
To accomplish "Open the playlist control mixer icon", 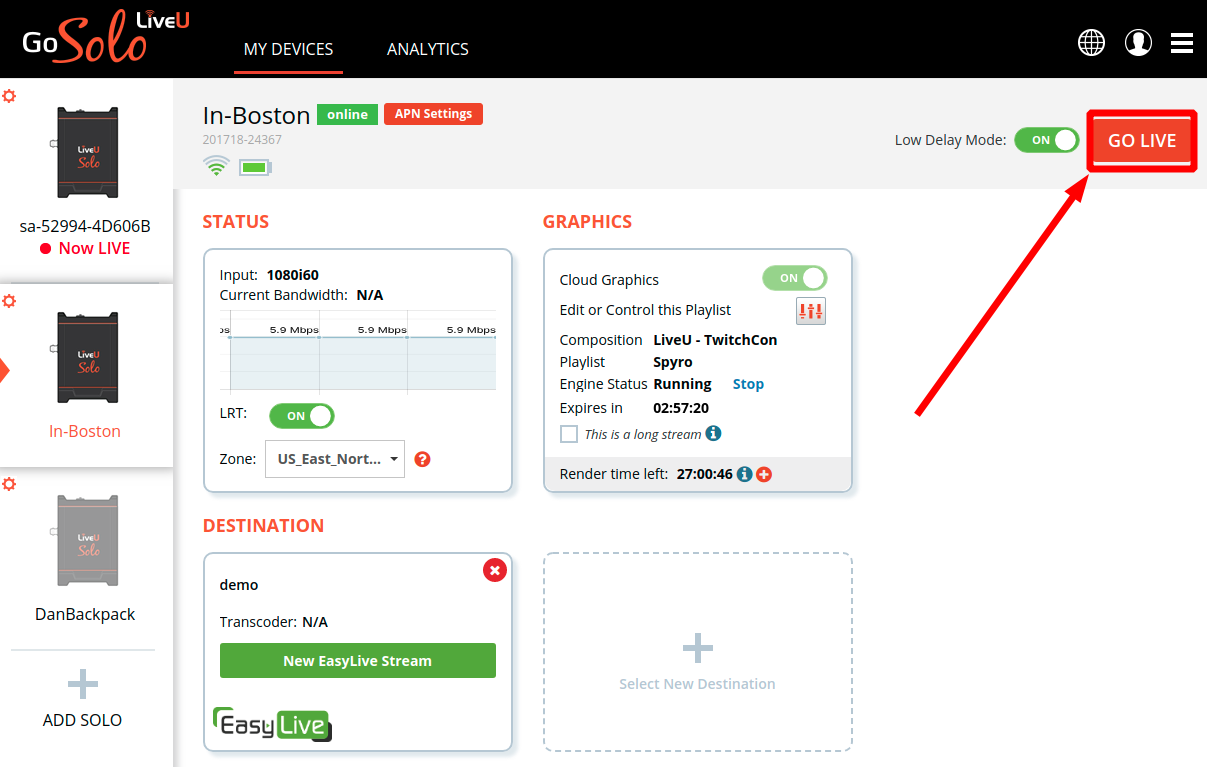I will (811, 311).
